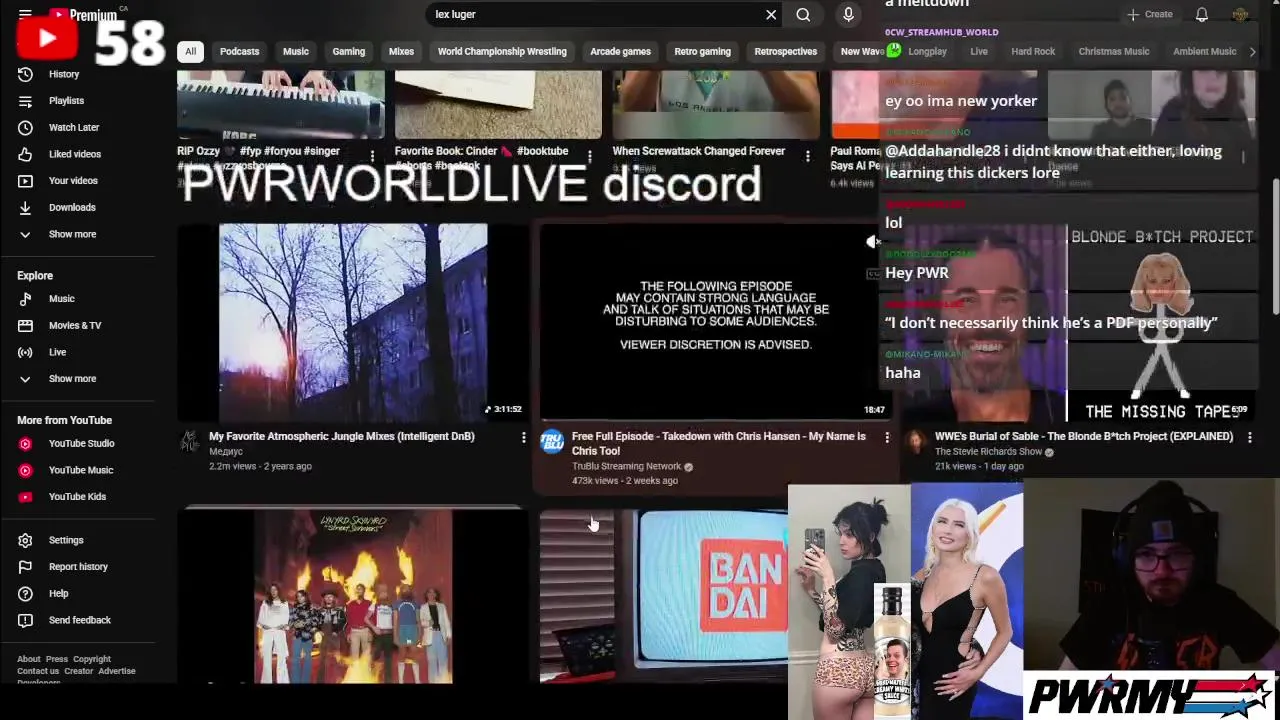Run search with magnifier button
Viewport: 1280px width, 720px height.
803,15
